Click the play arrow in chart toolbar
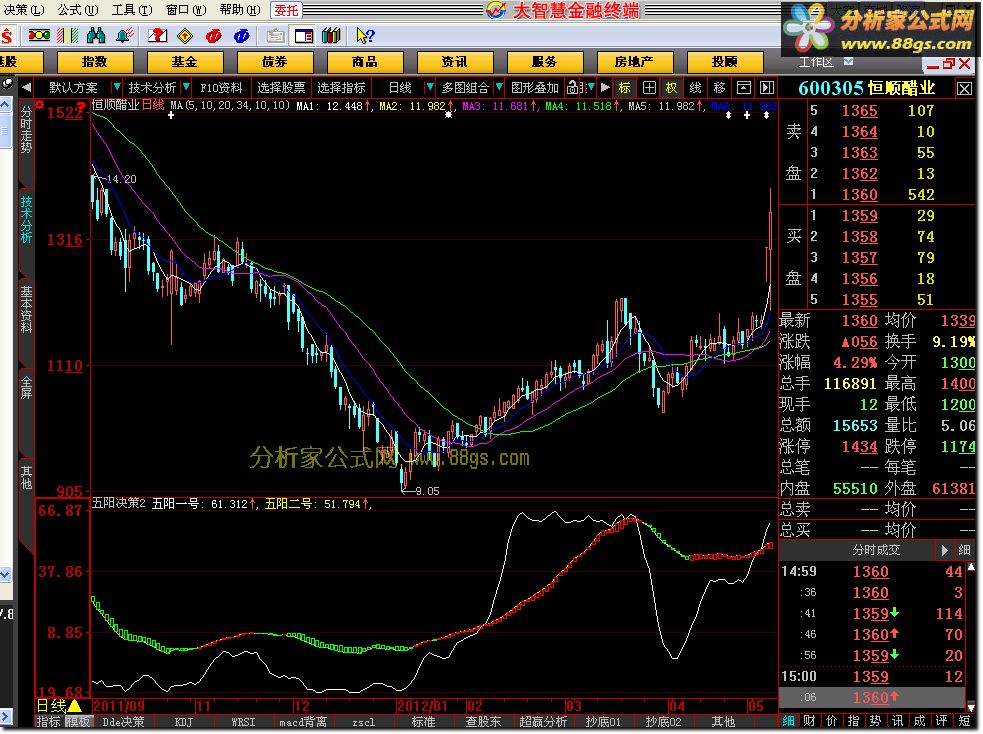The width and height of the screenshot is (983, 734). point(605,87)
